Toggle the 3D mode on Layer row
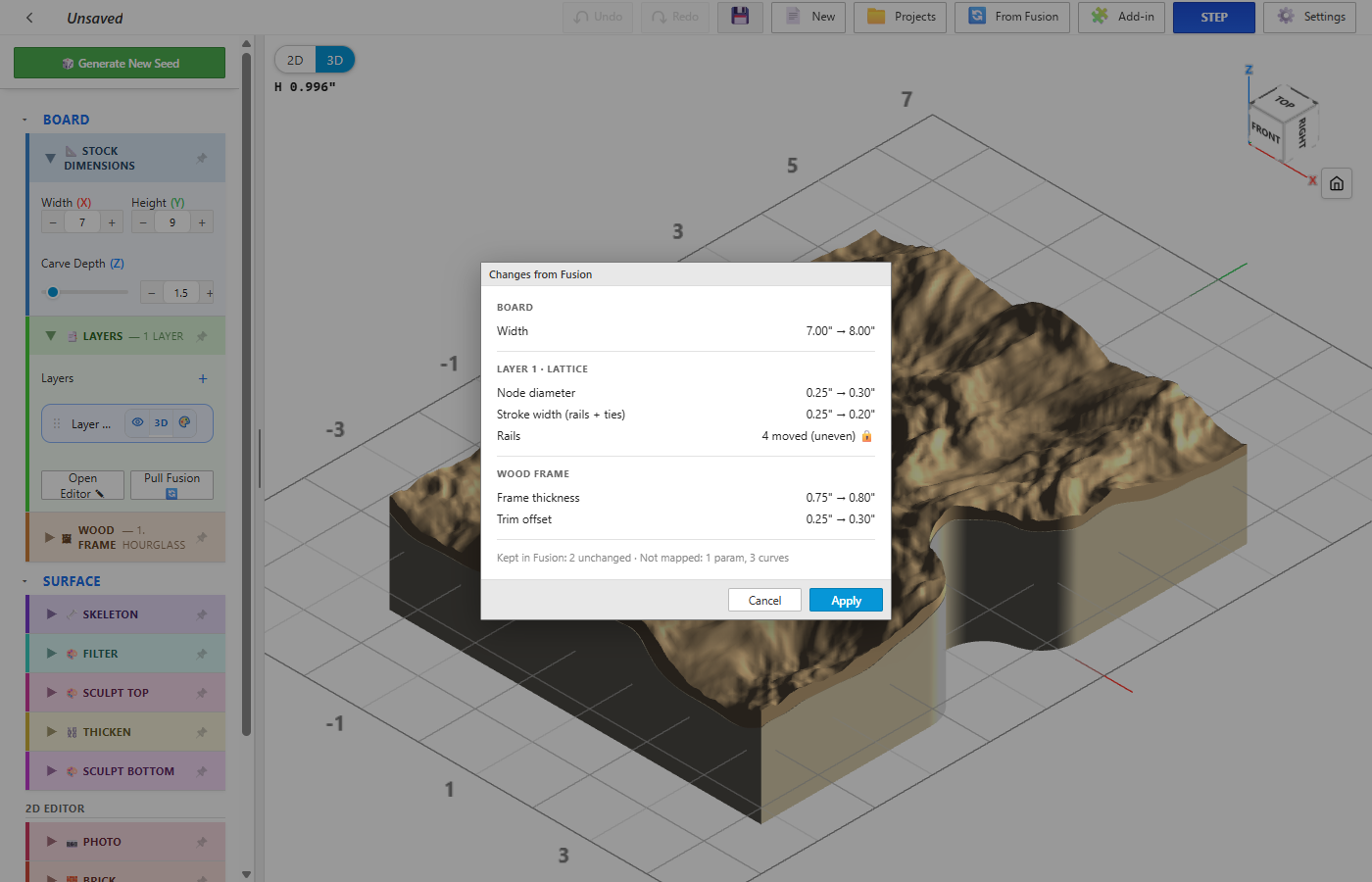 click(x=161, y=423)
